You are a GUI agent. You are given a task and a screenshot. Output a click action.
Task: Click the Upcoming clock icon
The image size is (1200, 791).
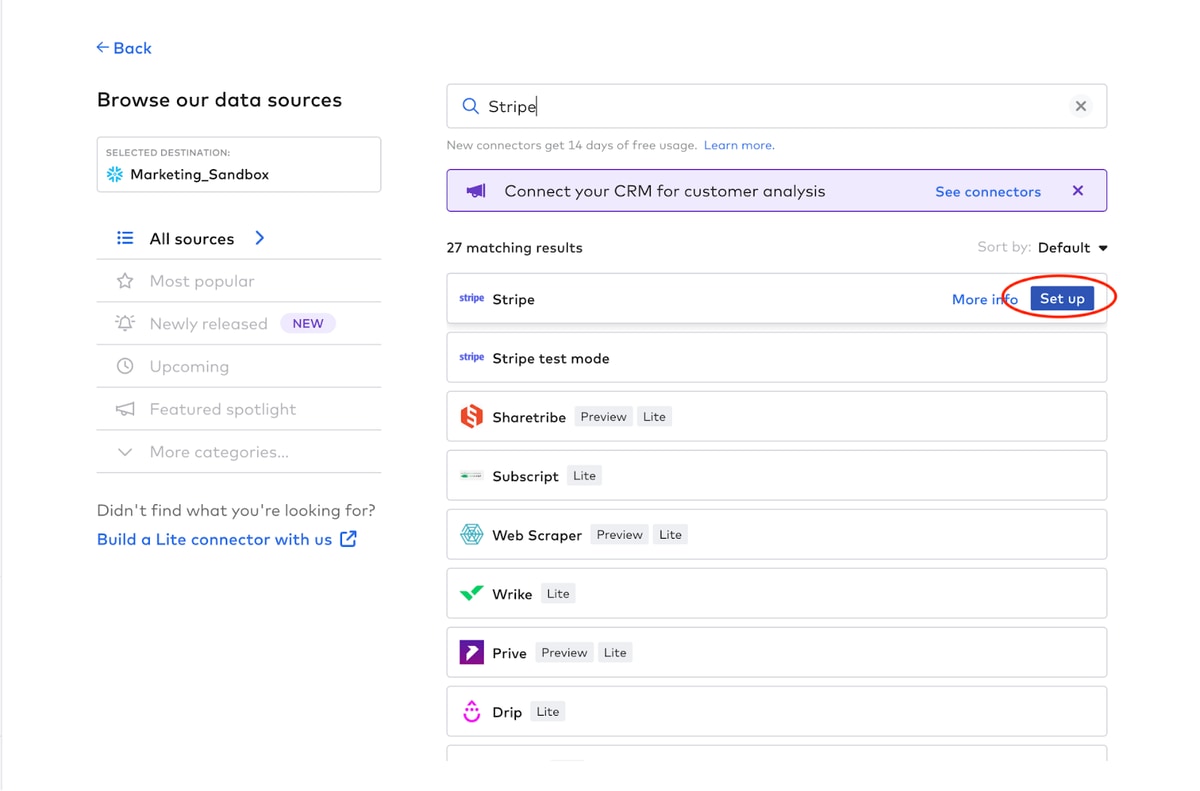[125, 366]
